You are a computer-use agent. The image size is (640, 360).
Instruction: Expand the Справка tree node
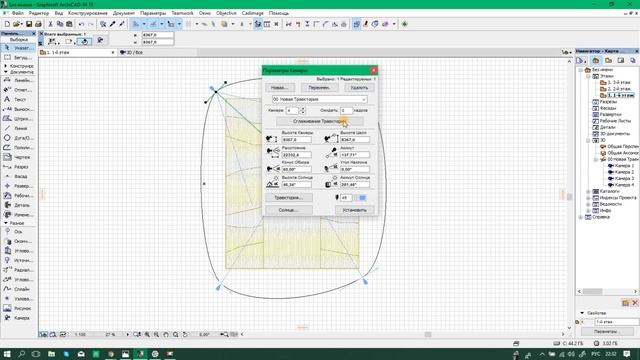[581, 217]
